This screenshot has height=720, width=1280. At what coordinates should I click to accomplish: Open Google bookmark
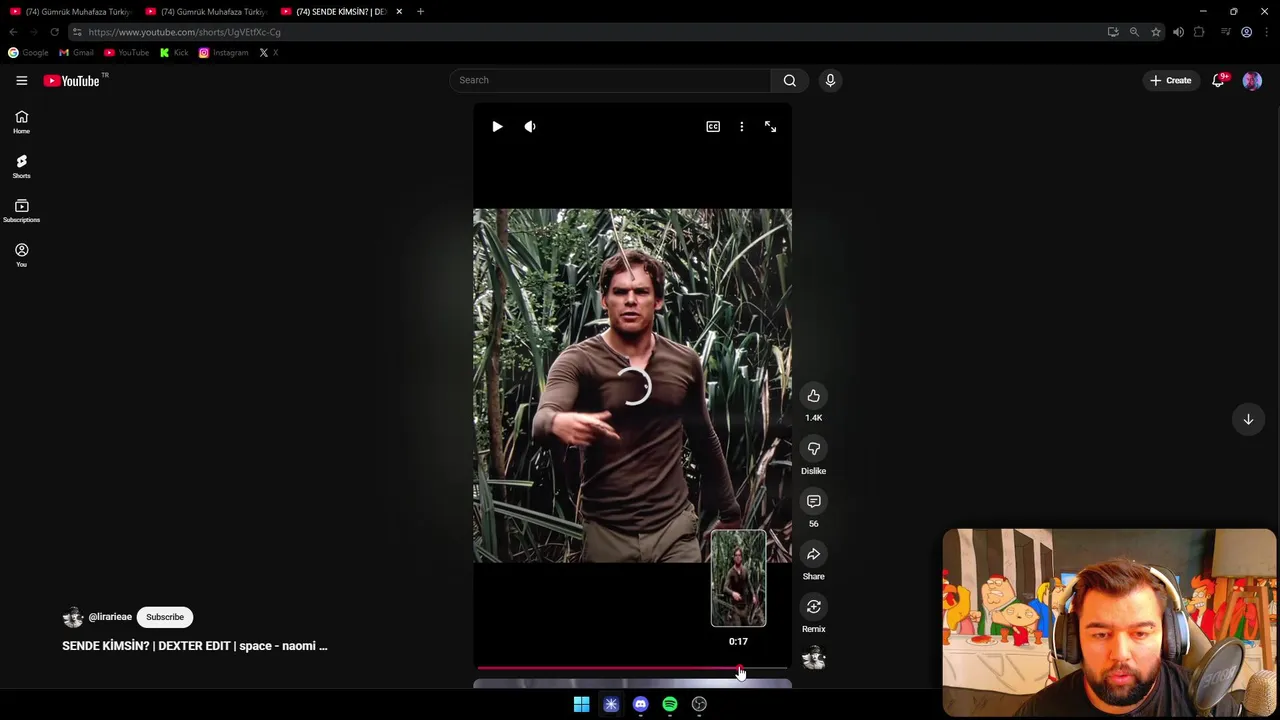(x=28, y=52)
